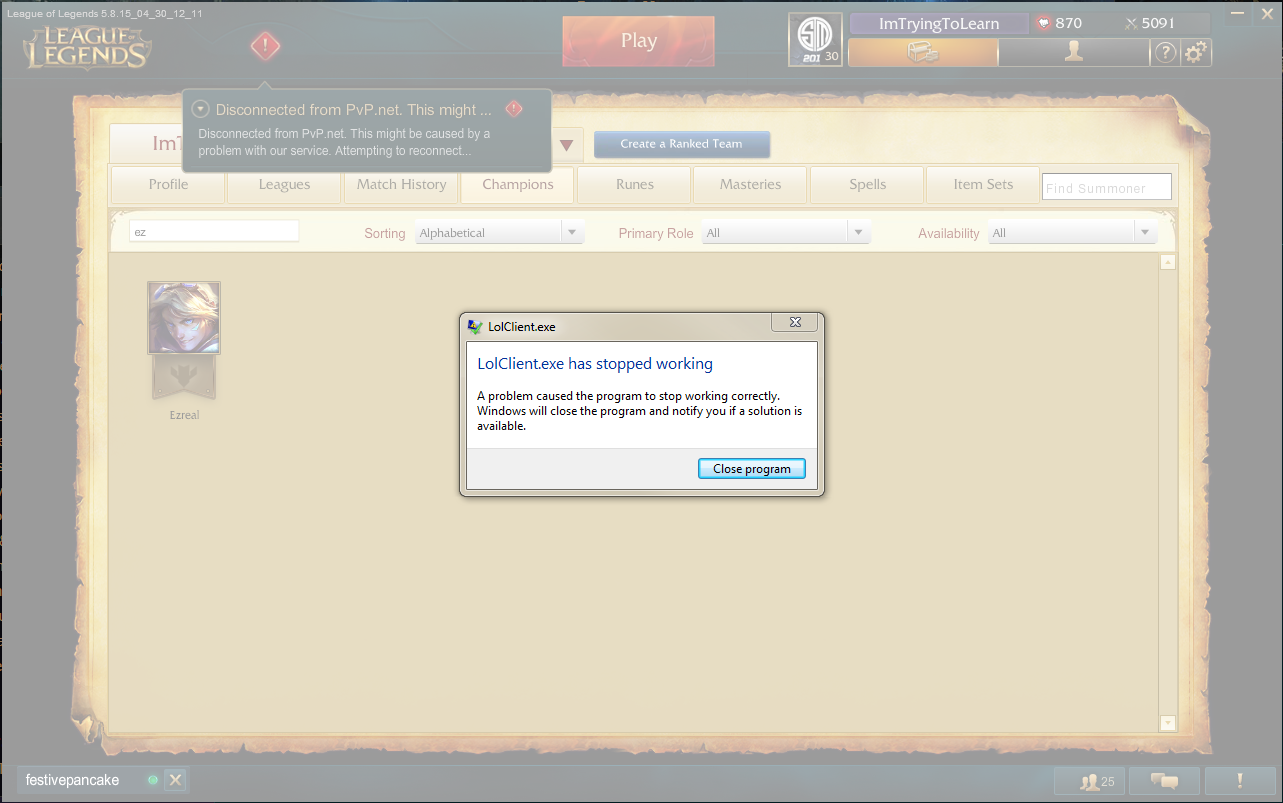Close the festivepancake chat tab
This screenshot has width=1283, height=803.
[x=175, y=780]
